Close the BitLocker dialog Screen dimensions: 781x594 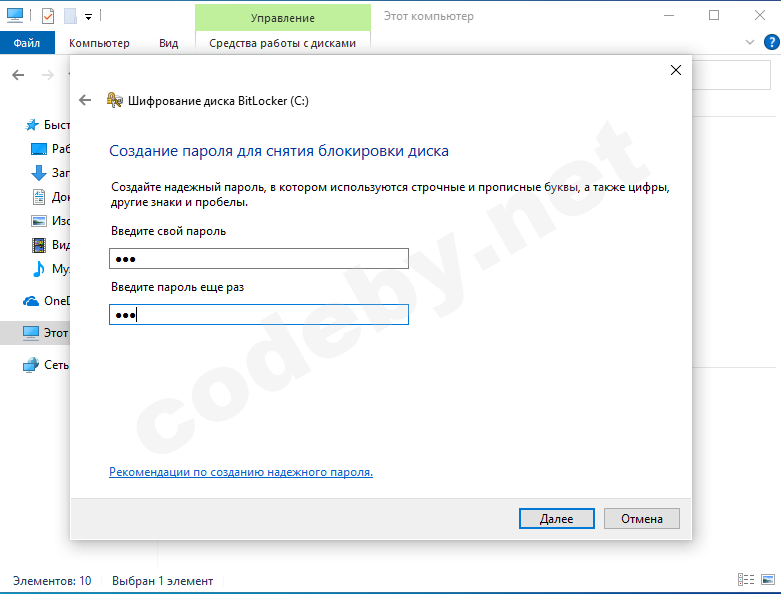[675, 70]
